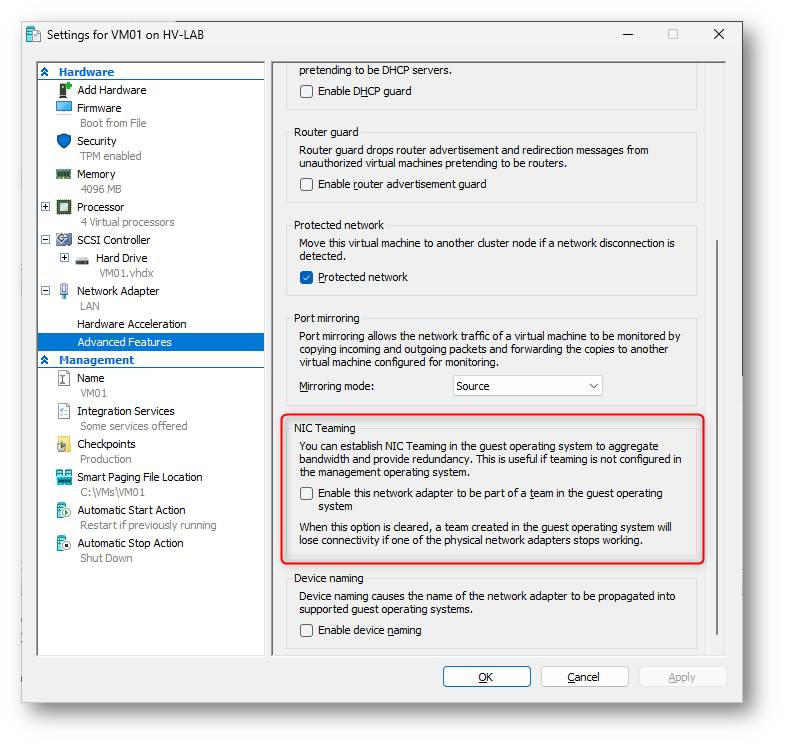Enable DHCP guard checkbox
This screenshot has height=745, width=785.
click(306, 91)
